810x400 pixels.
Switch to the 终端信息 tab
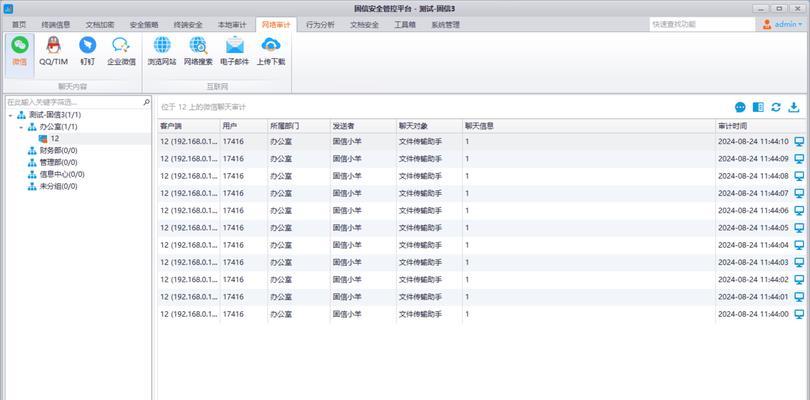pos(56,24)
